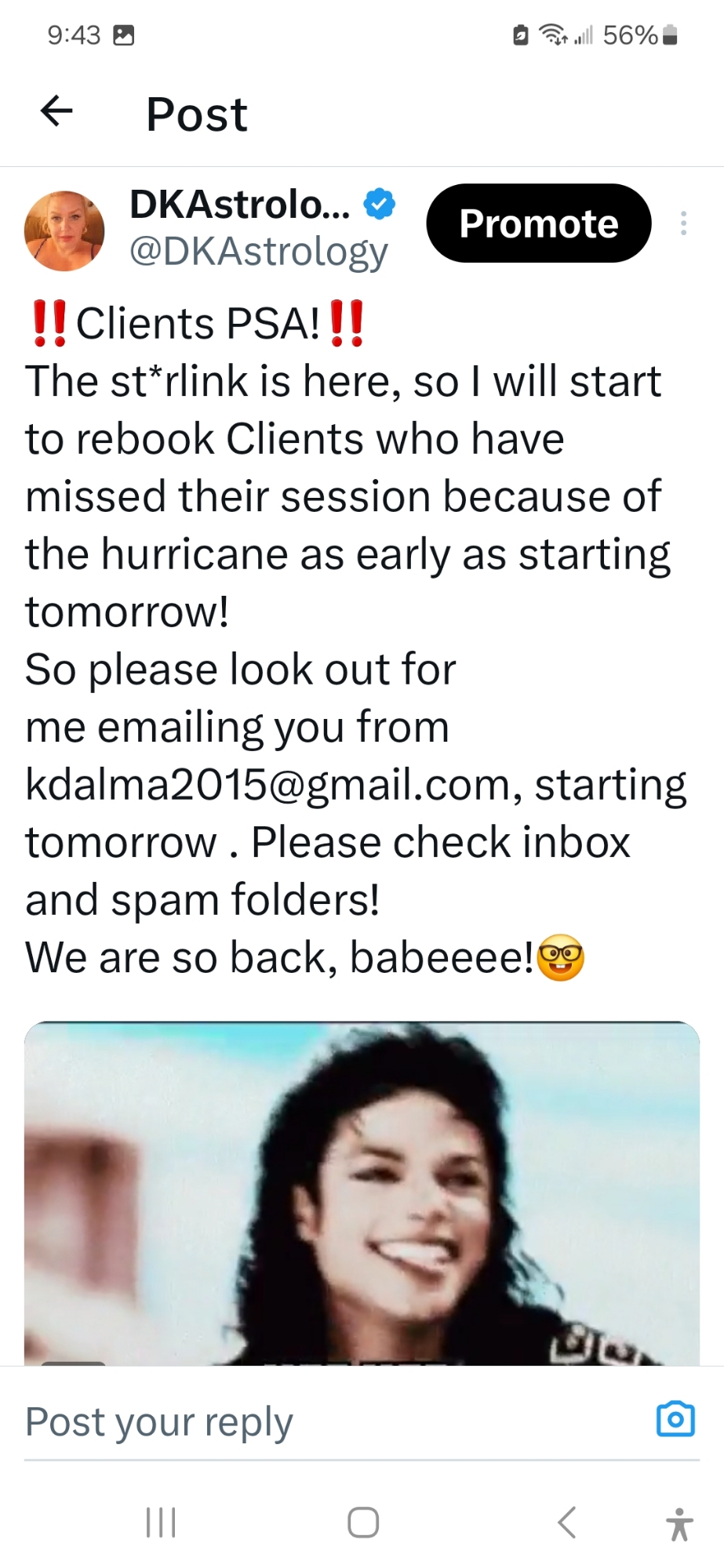The height and width of the screenshot is (1568, 724).
Task: Tap the camera icon in reply bar
Action: pos(675,1419)
